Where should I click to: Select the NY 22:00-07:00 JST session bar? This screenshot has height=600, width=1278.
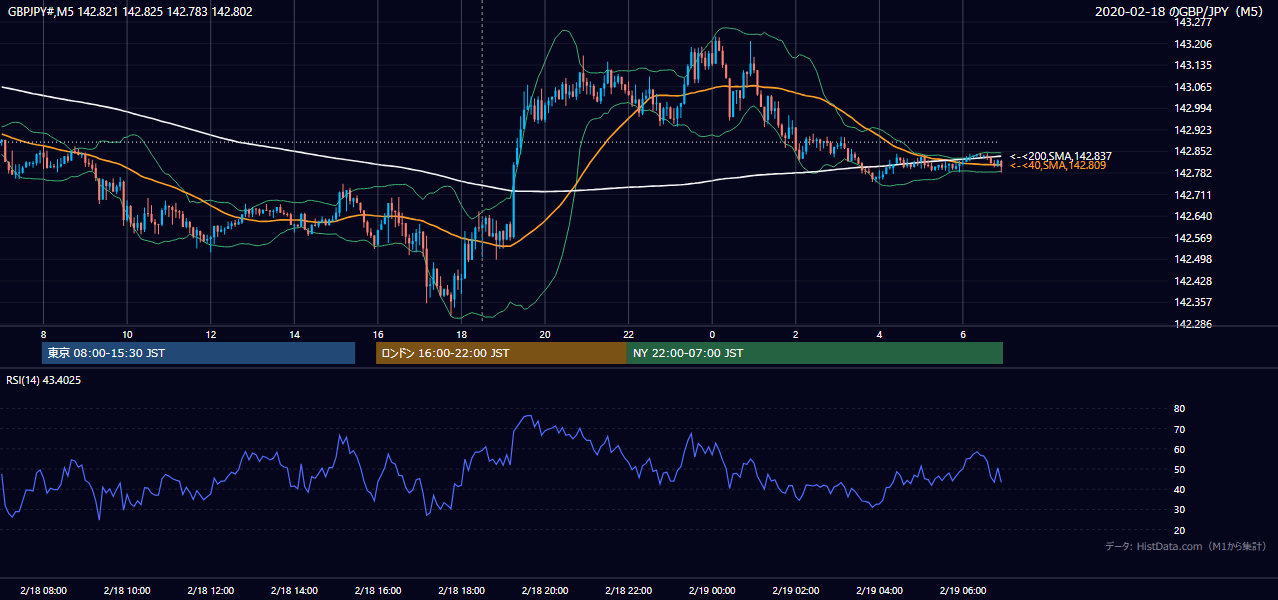pos(814,353)
